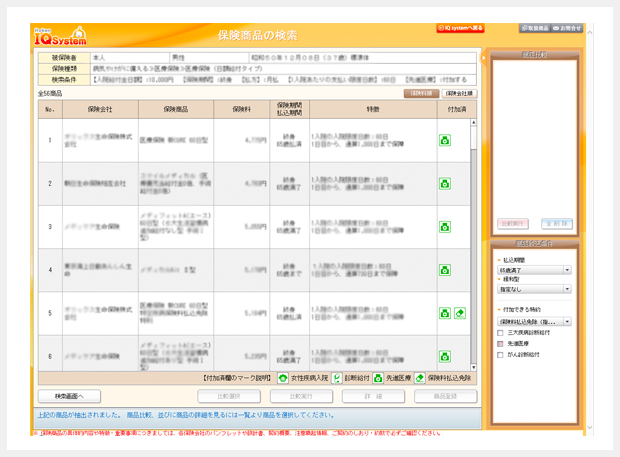Toggle the 先進医療 checkbox
The width and height of the screenshot is (620, 457).
click(x=501, y=344)
